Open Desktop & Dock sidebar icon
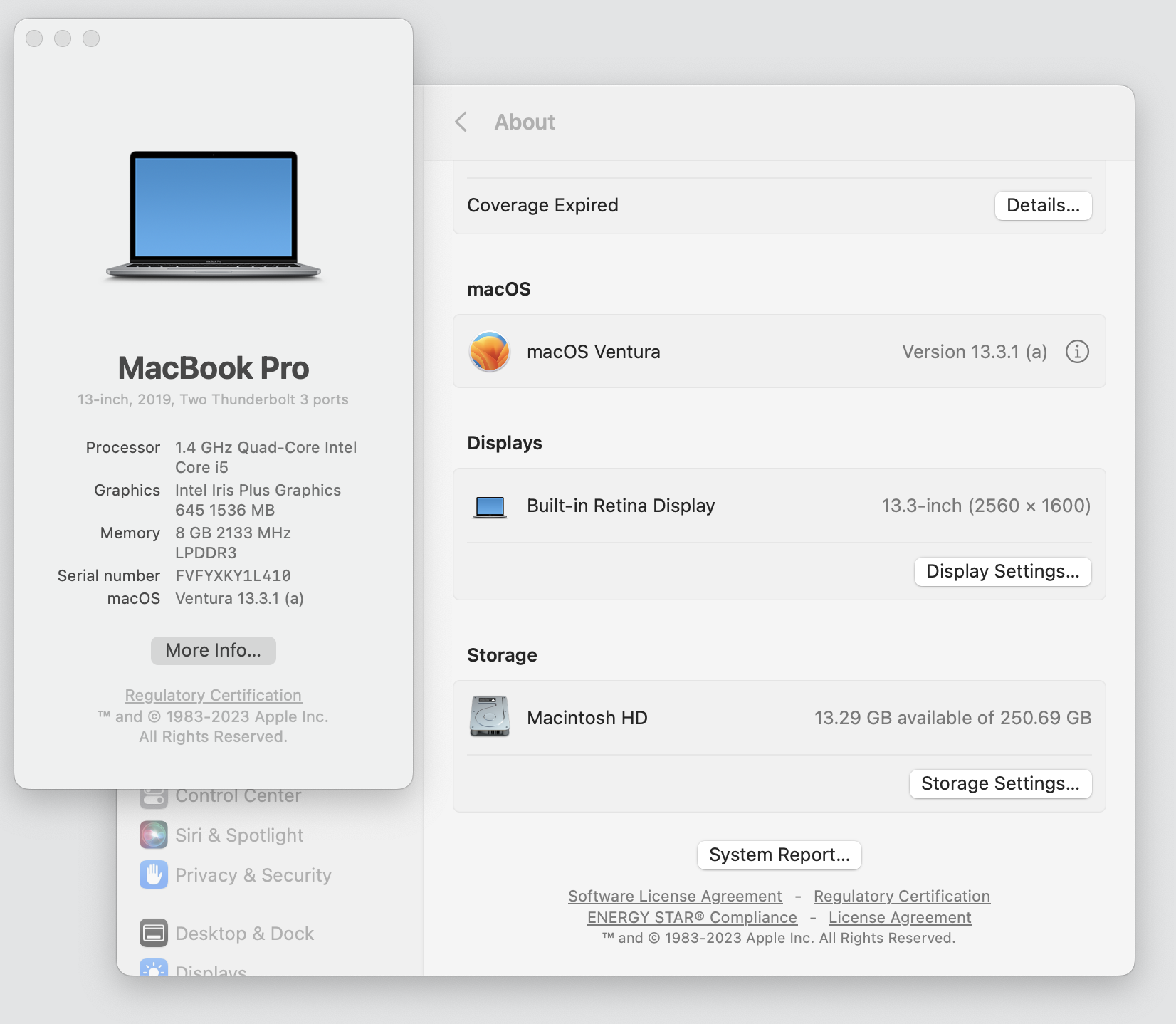 [x=154, y=933]
